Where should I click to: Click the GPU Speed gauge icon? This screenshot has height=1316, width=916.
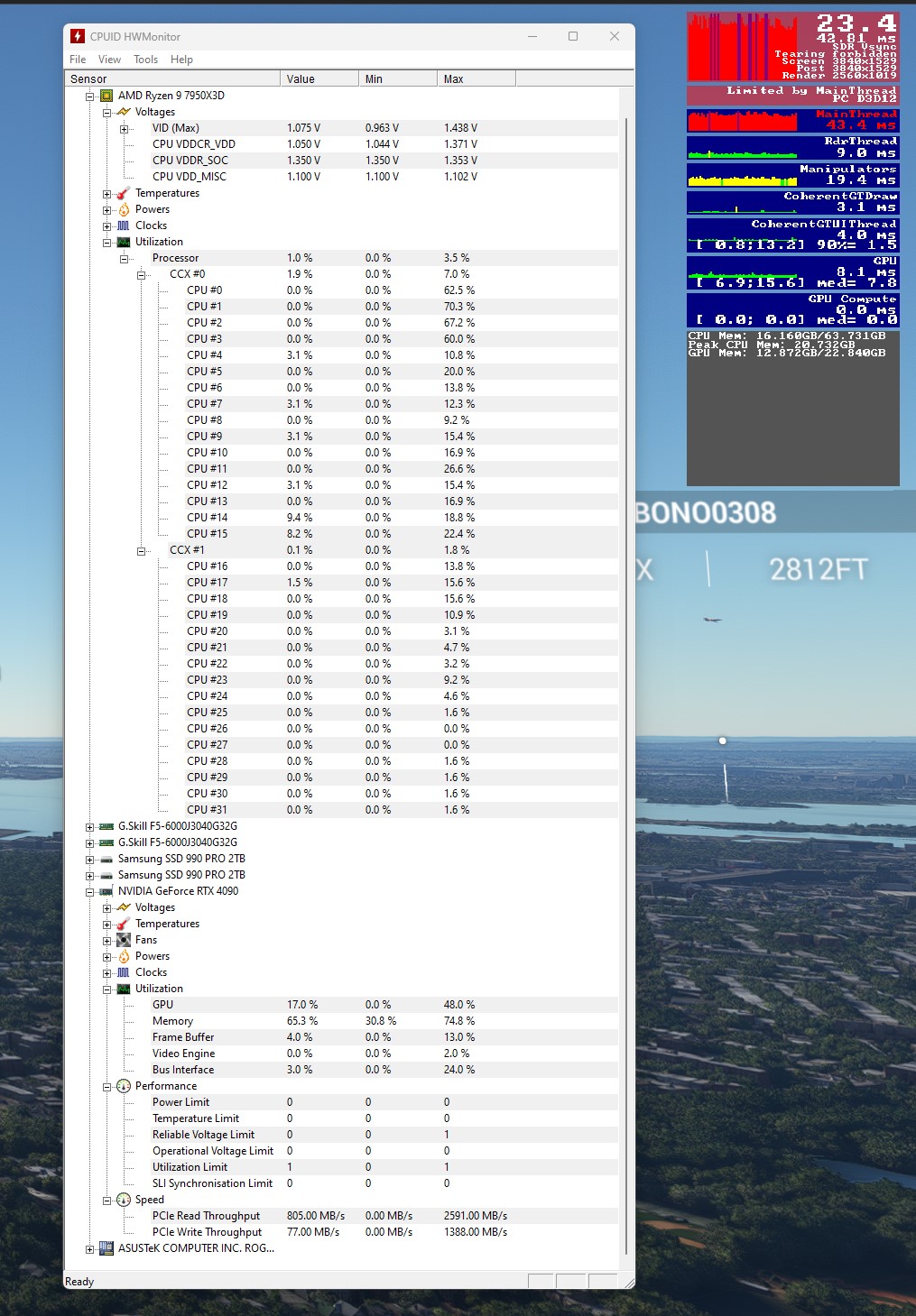pyautogui.click(x=124, y=1200)
